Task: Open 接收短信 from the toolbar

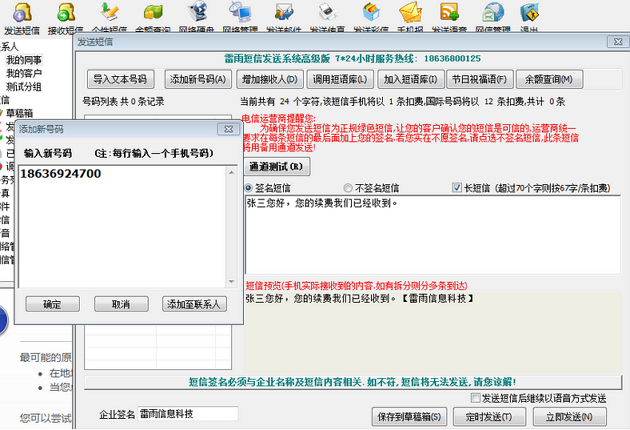Action: (x=65, y=15)
